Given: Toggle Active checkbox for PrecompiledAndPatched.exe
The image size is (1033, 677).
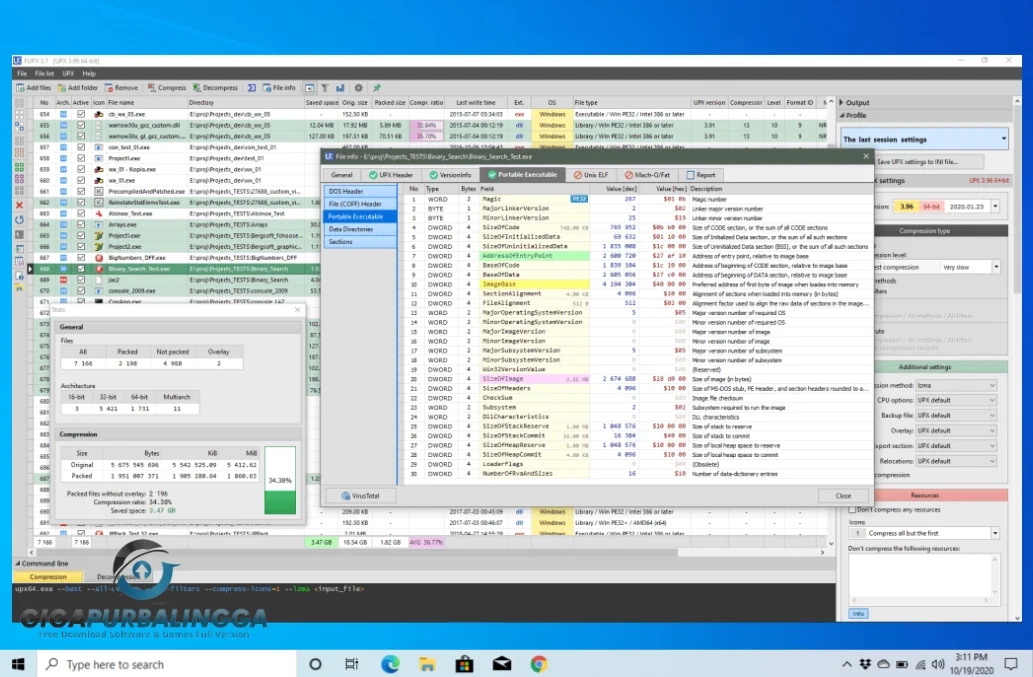Looking at the screenshot, I should pyautogui.click(x=81, y=191).
